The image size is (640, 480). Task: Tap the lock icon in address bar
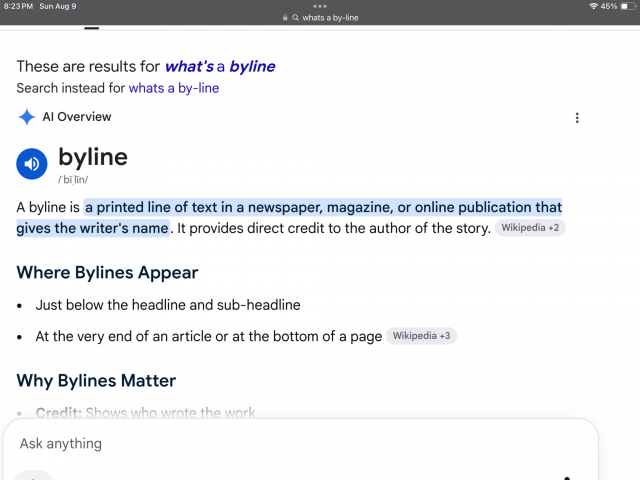[x=285, y=18]
